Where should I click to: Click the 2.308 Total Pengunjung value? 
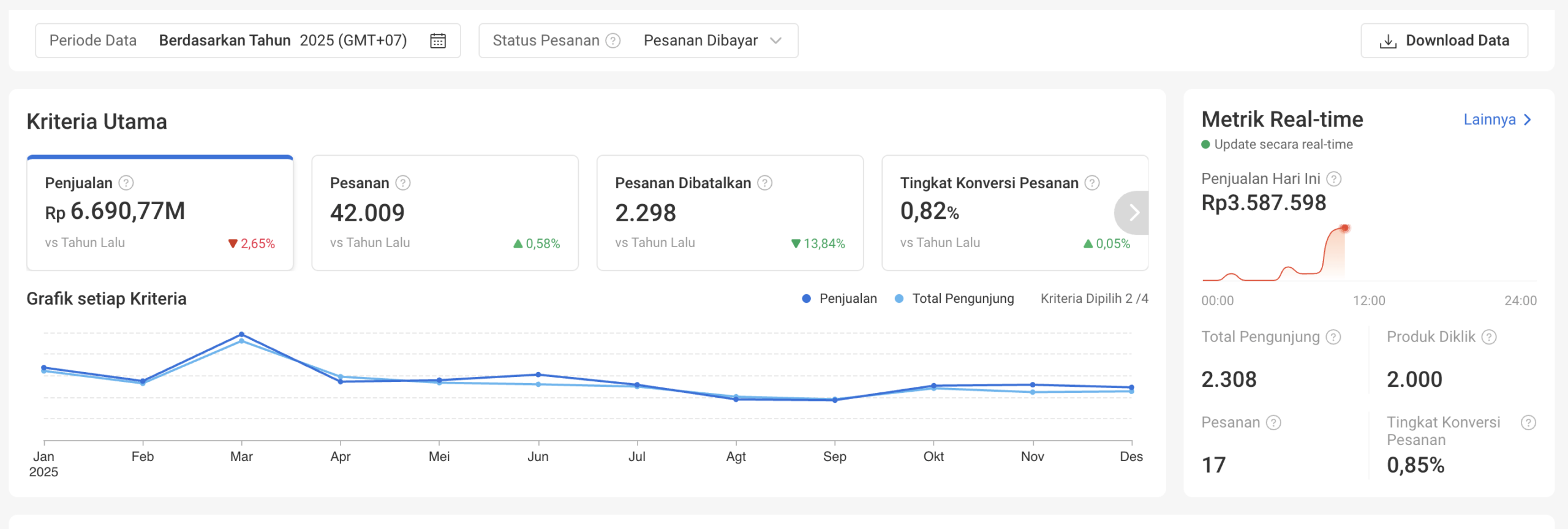1229,379
